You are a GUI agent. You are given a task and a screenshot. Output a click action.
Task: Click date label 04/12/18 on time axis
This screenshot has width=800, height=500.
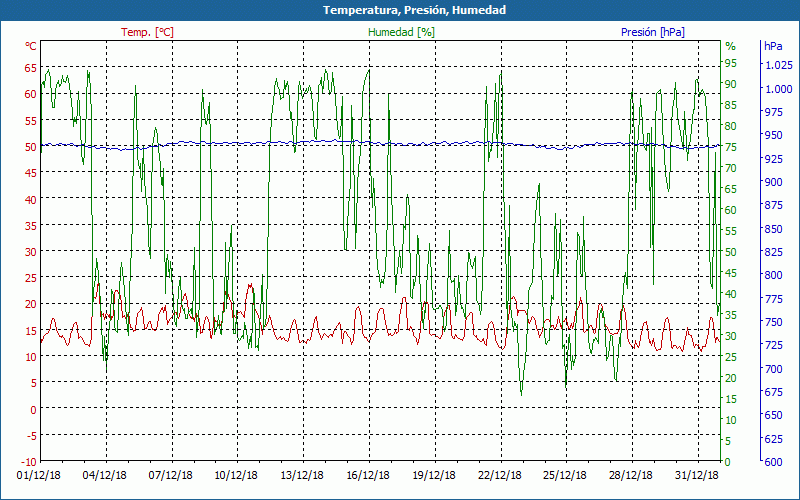coord(105,476)
